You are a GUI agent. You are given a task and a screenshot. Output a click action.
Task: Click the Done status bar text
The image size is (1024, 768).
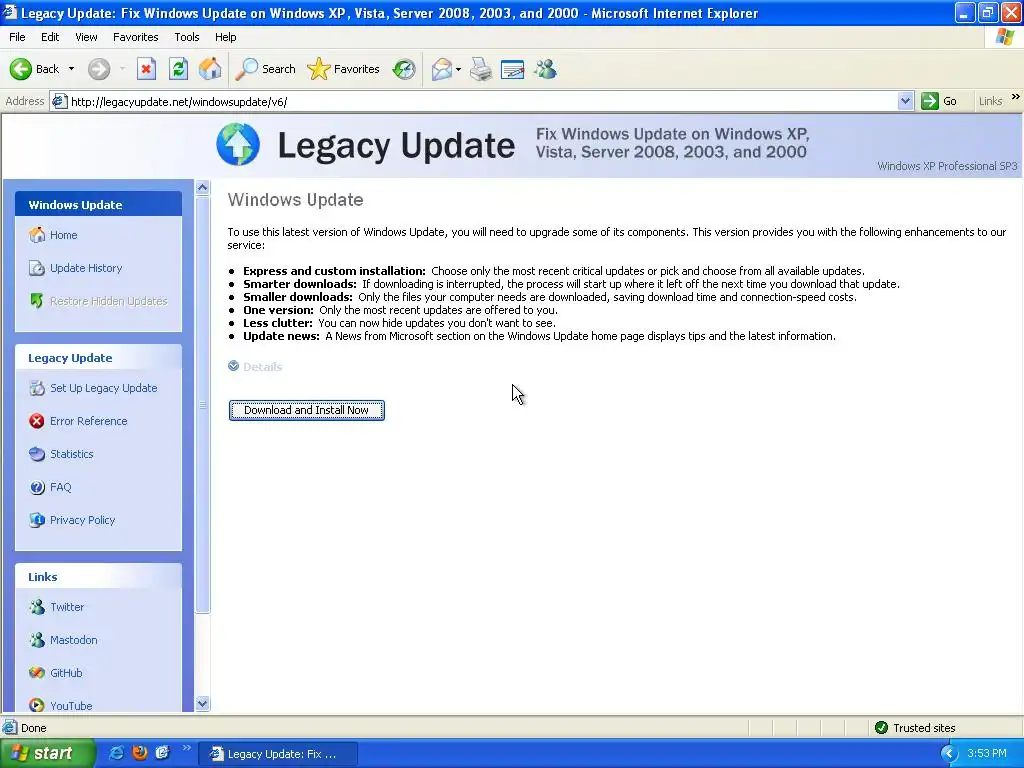[34, 728]
